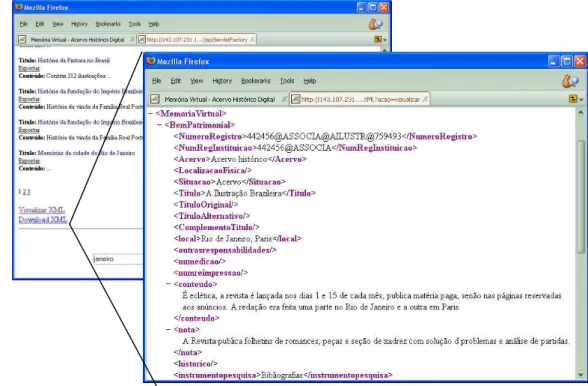Open Tools menu in front Firefox window

(x=287, y=81)
